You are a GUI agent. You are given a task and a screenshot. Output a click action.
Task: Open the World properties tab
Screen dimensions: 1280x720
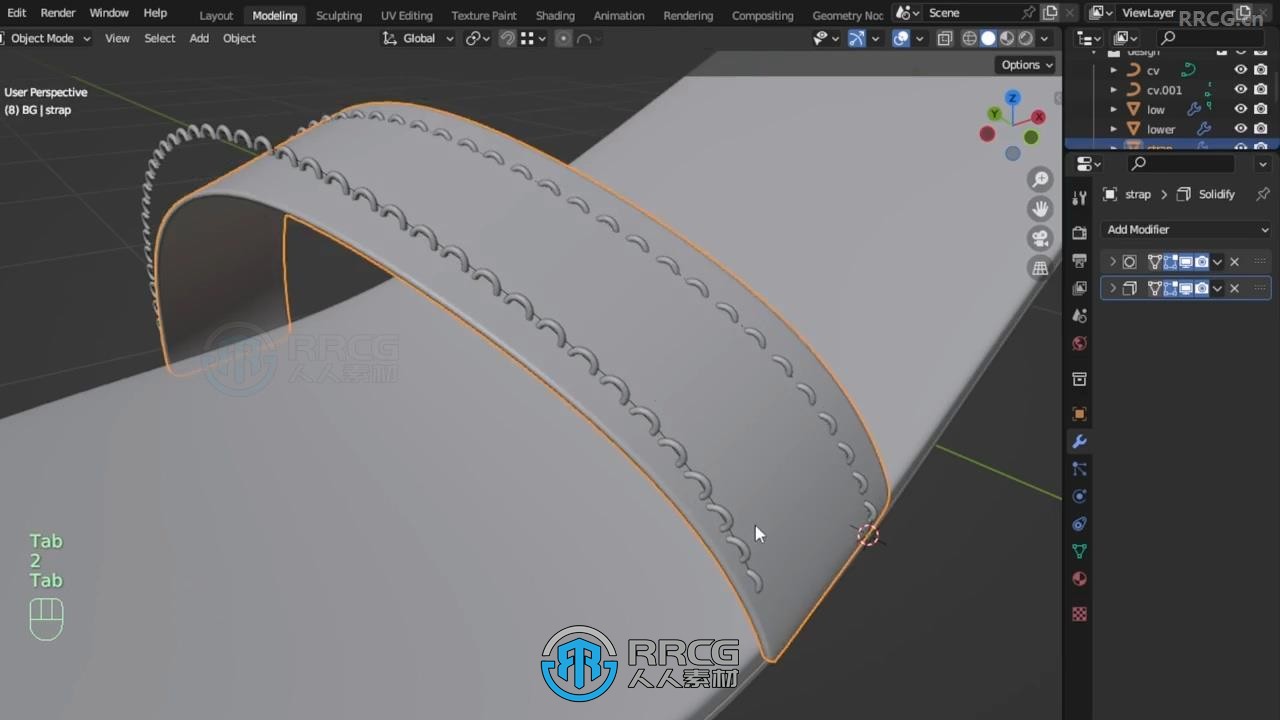(x=1079, y=344)
